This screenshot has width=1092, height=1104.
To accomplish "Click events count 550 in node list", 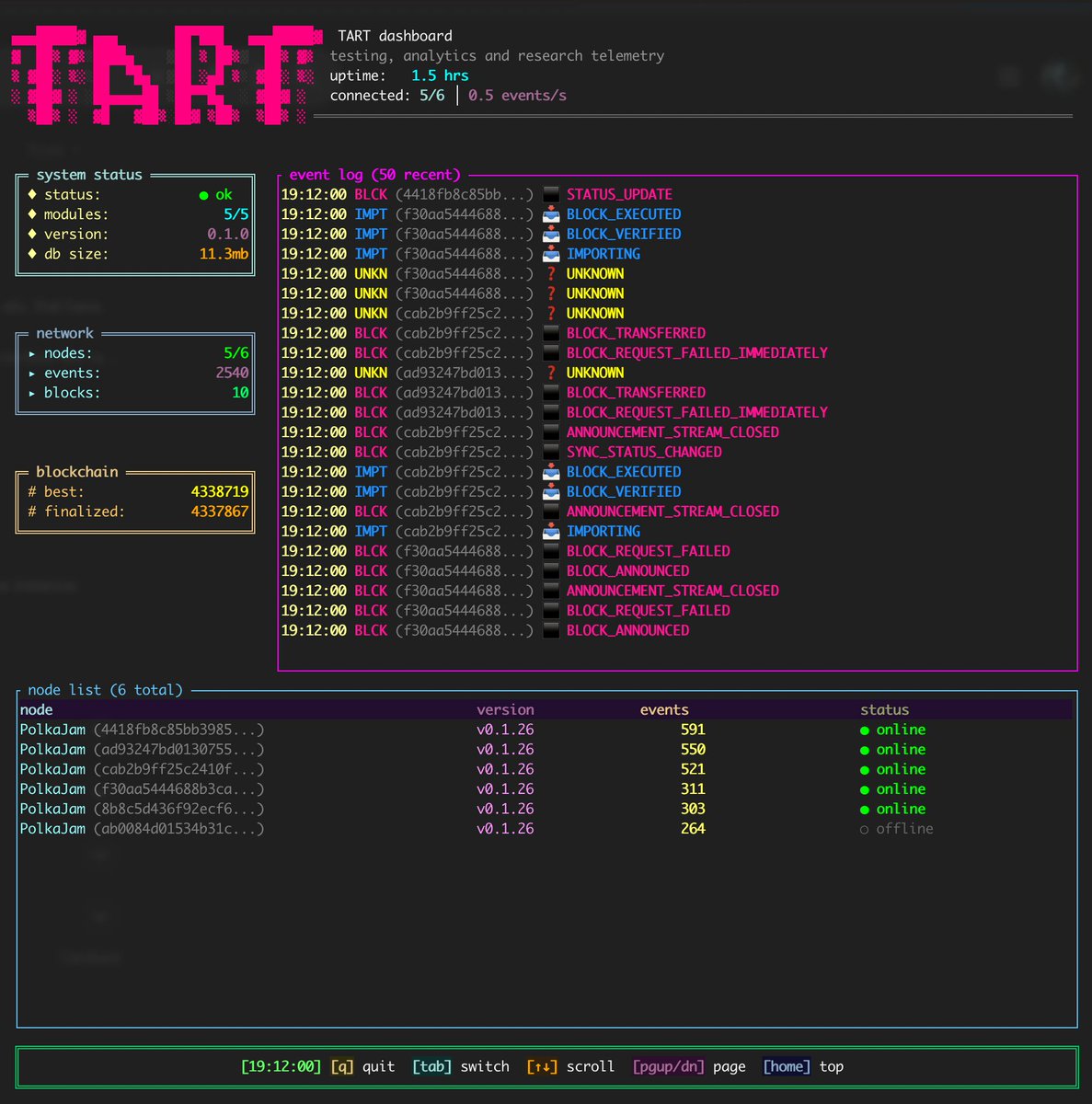I will (x=693, y=750).
